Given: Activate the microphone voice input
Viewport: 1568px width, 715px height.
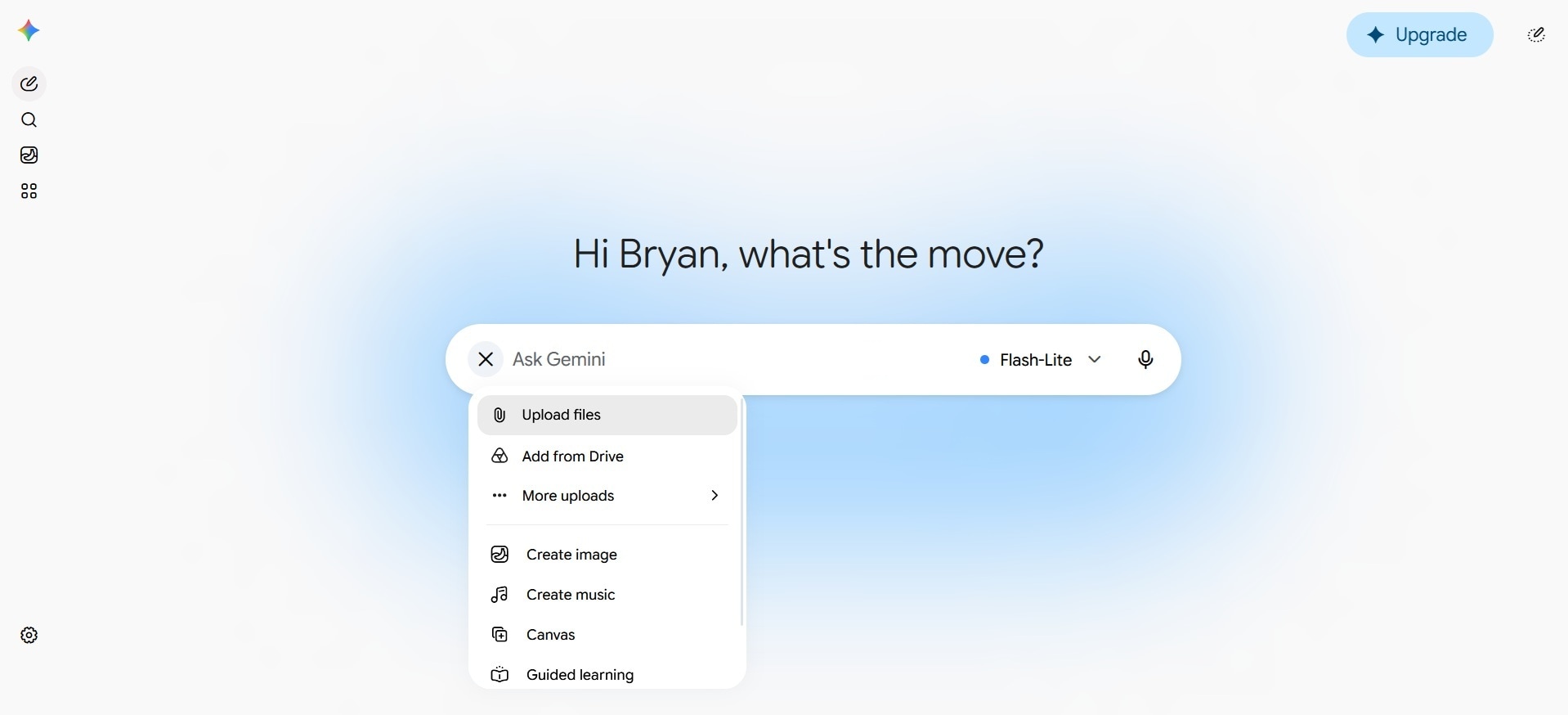Looking at the screenshot, I should click(x=1145, y=359).
